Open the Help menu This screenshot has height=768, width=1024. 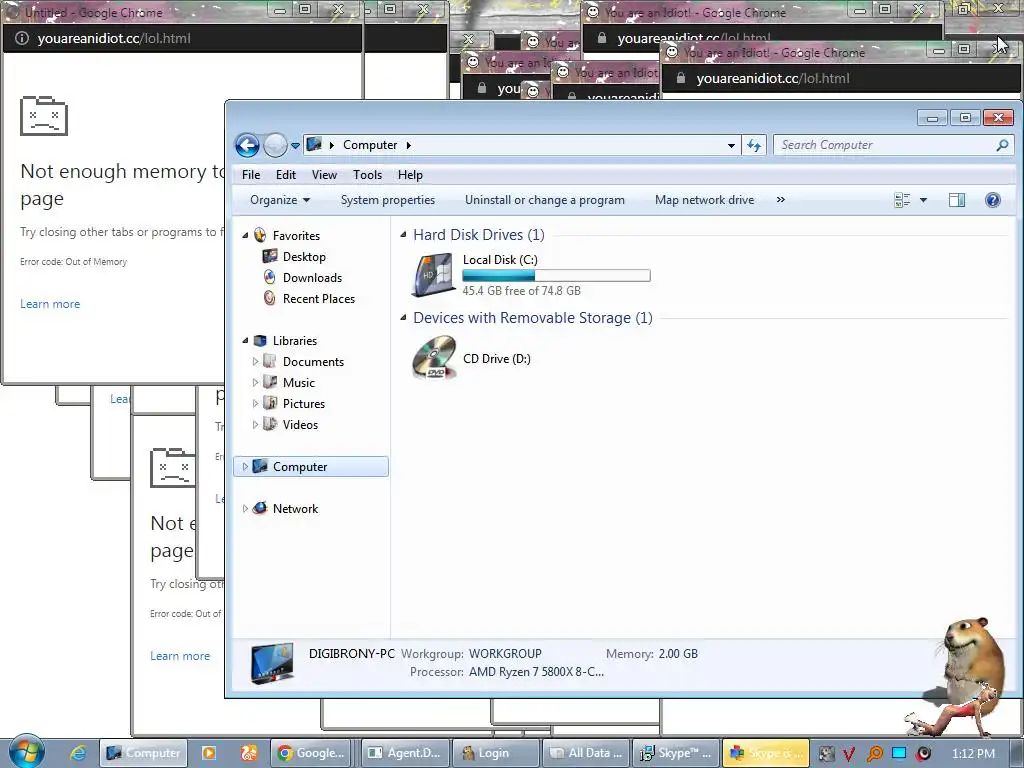pyautogui.click(x=410, y=174)
